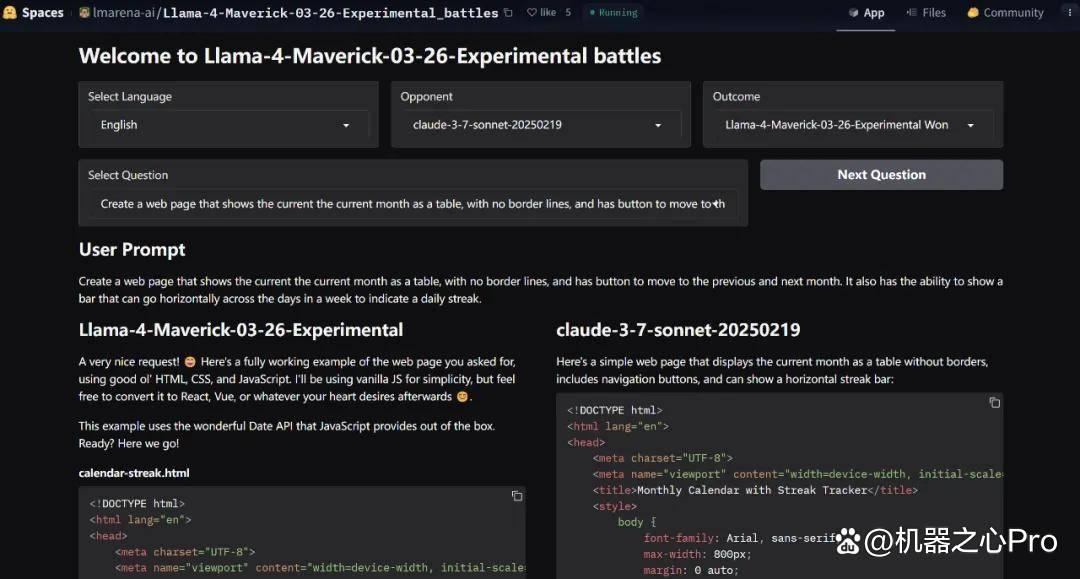Click the Next Question button
1080x579 pixels.
tap(882, 175)
